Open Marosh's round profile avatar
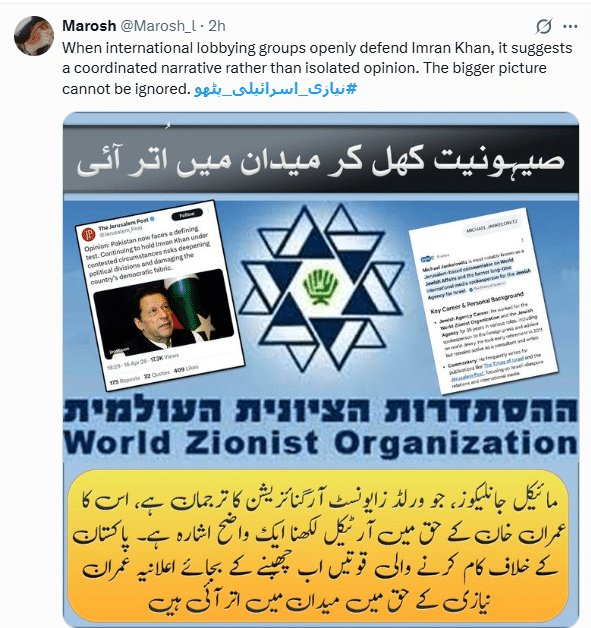 [34, 36]
